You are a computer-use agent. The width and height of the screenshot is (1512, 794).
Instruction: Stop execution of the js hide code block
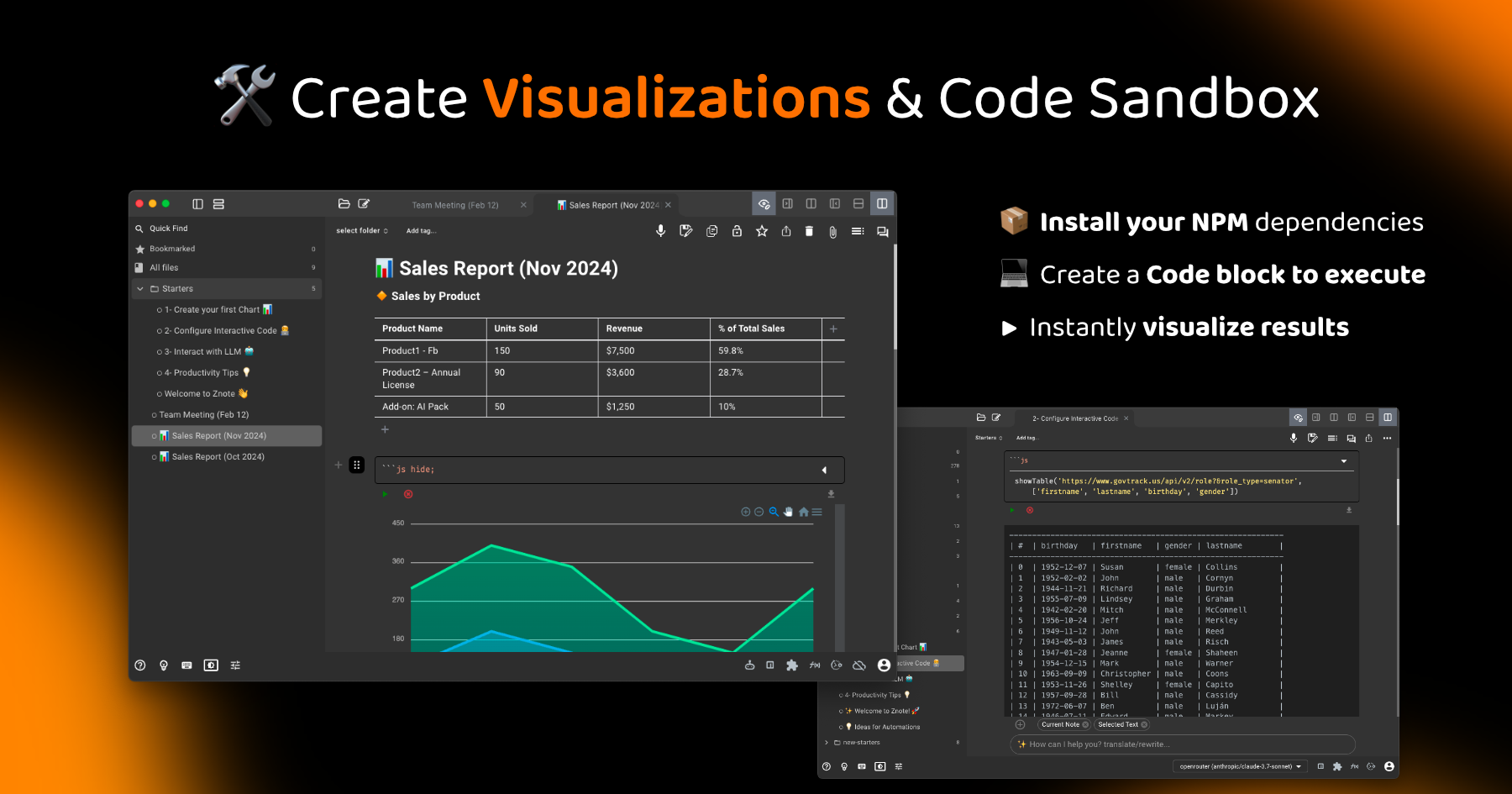coord(408,494)
